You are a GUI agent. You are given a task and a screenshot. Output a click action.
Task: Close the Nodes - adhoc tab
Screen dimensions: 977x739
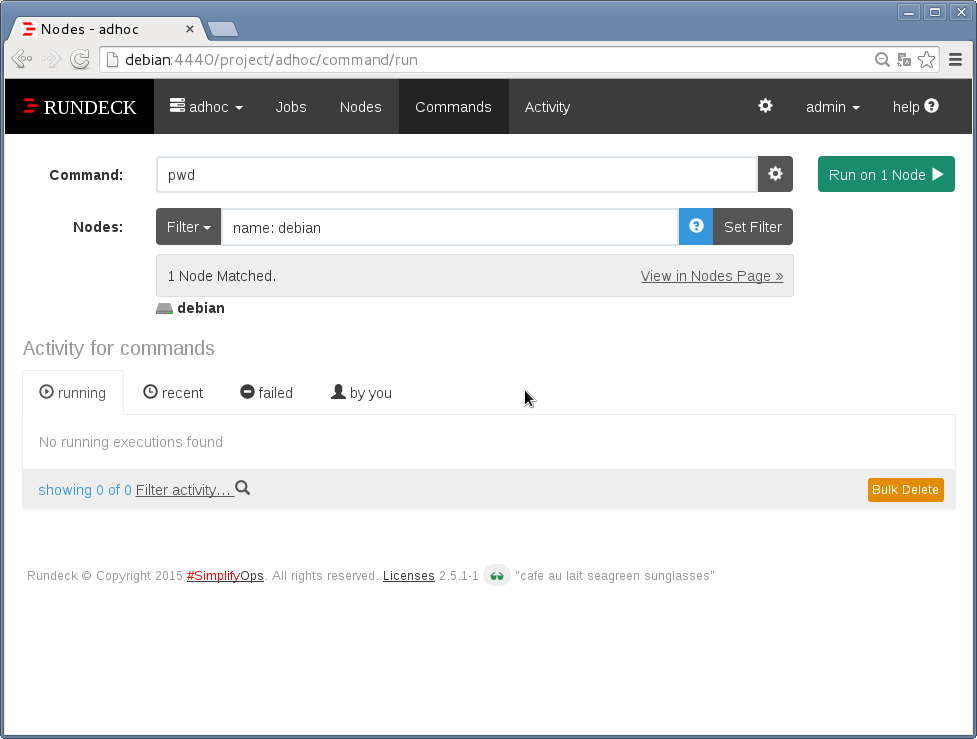(x=190, y=29)
